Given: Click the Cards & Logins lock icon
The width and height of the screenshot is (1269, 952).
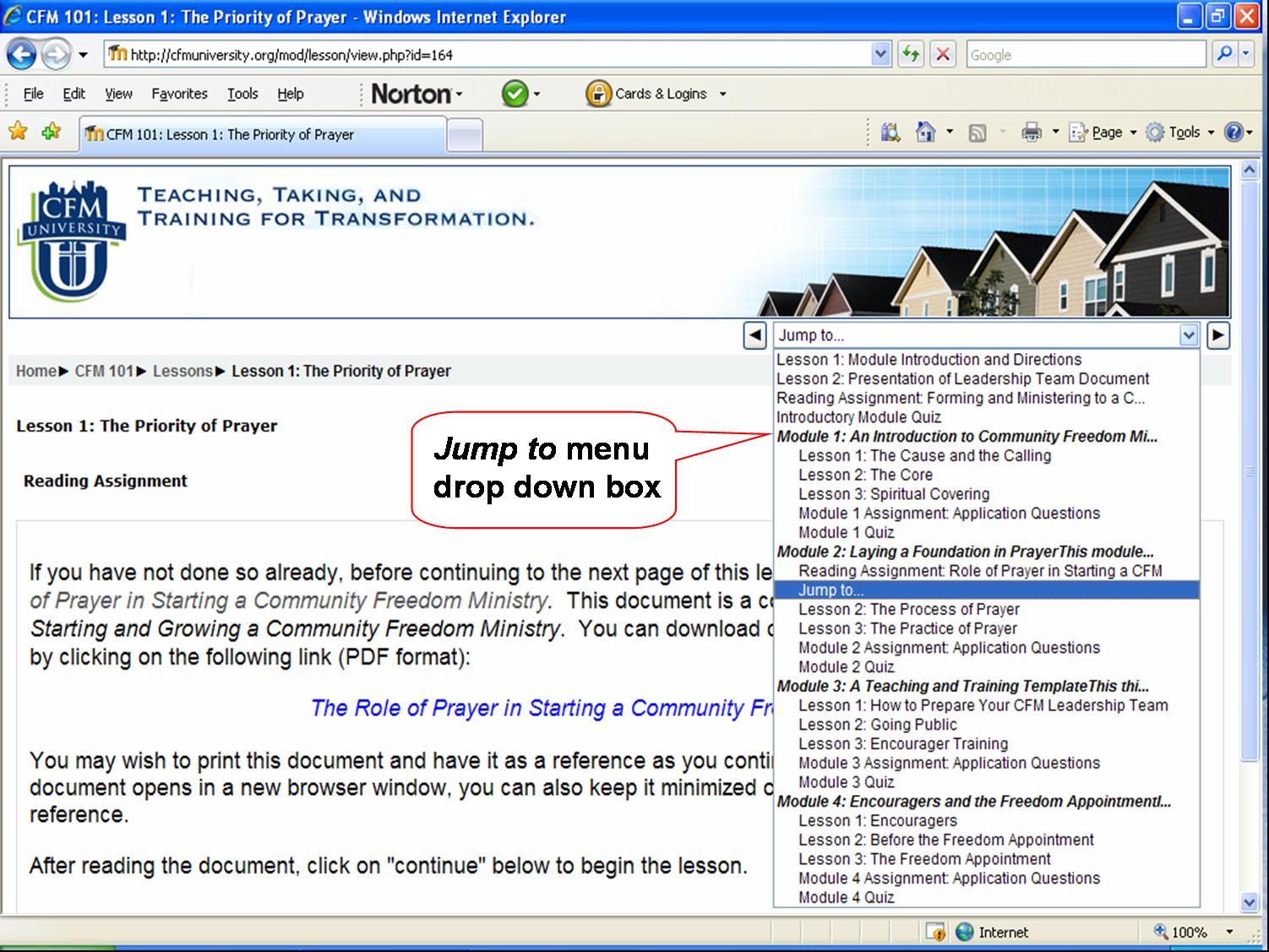Looking at the screenshot, I should (597, 94).
